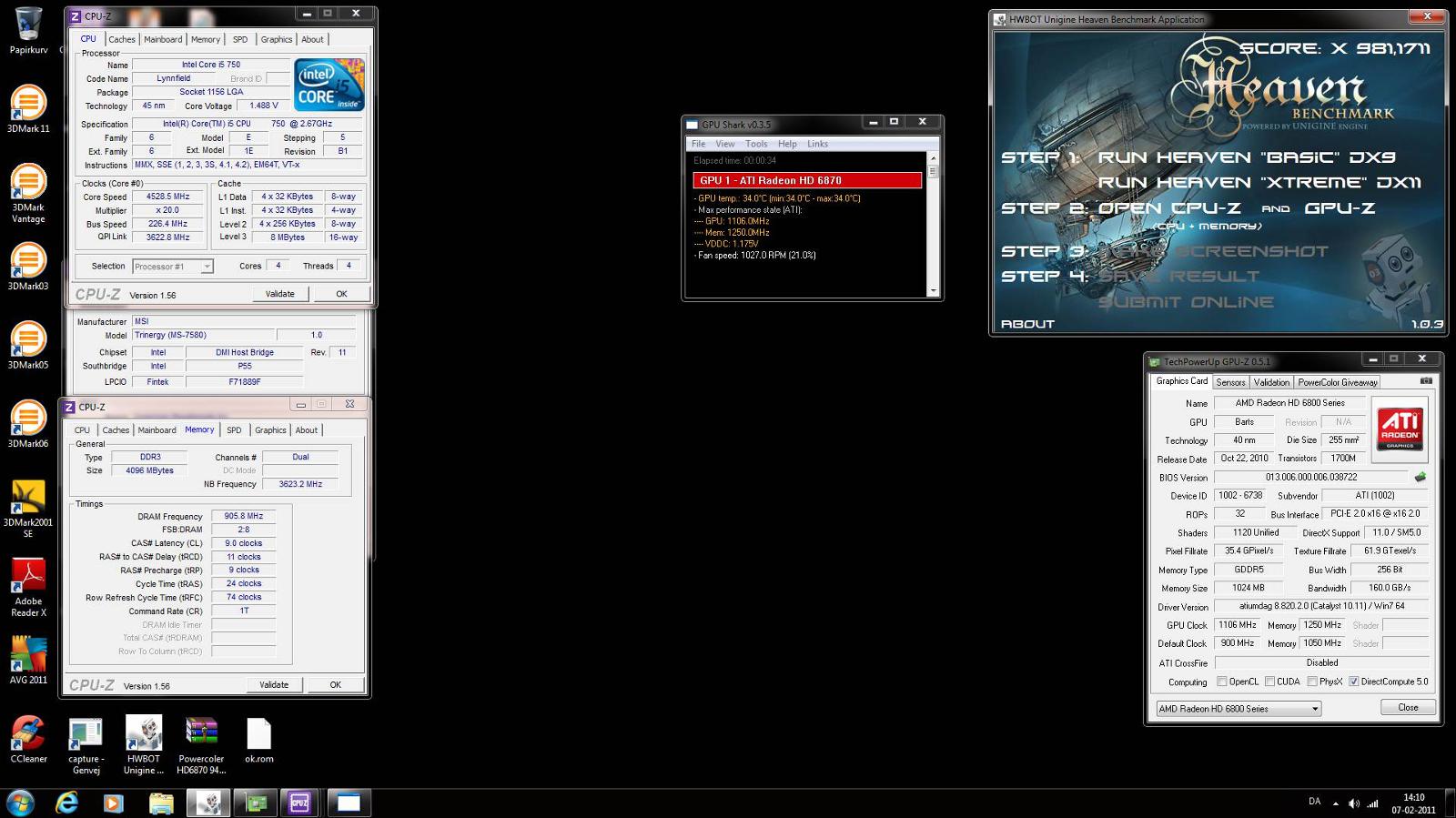Image resolution: width=1456 pixels, height=818 pixels.
Task: Open the Help menu in GPU Shark
Action: 787,144
